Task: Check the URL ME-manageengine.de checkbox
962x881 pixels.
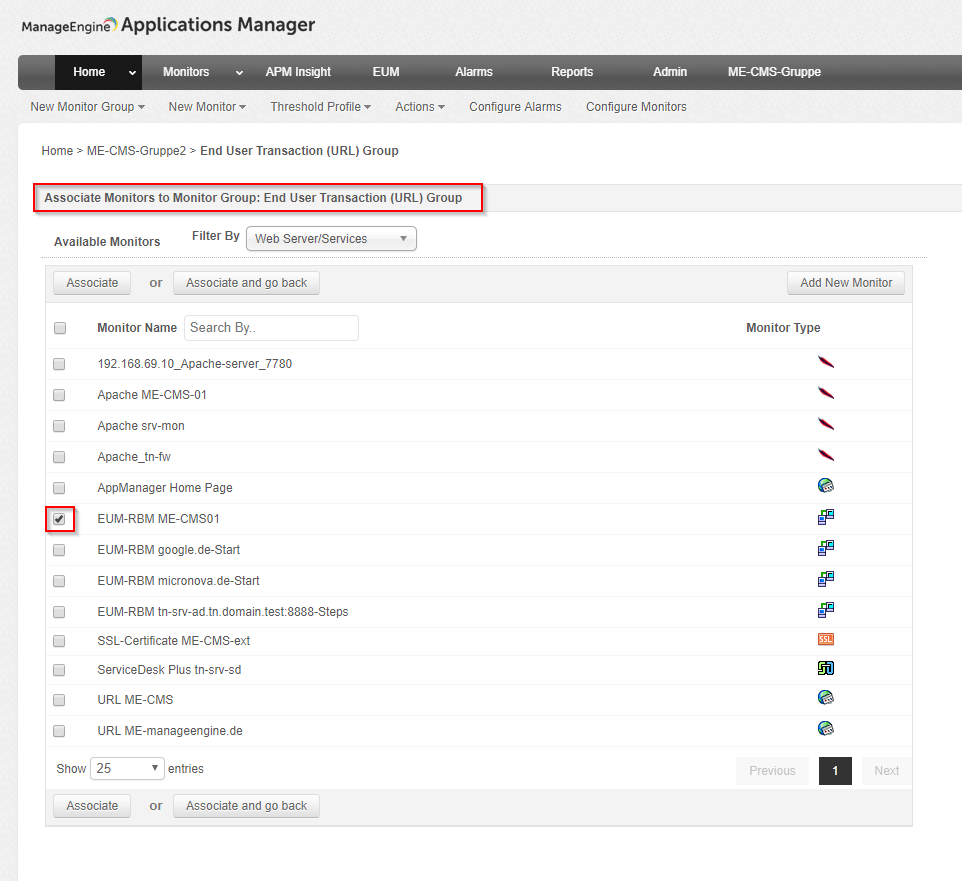Action: pyautogui.click(x=59, y=731)
